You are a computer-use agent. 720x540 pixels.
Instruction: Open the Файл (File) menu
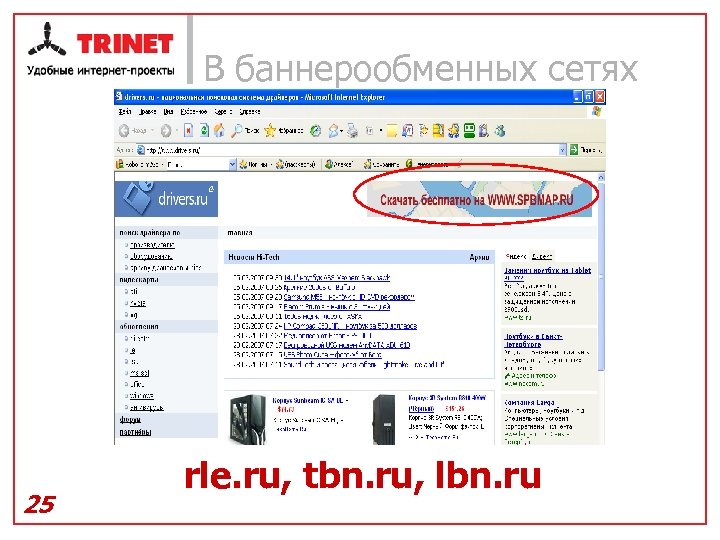(125, 112)
